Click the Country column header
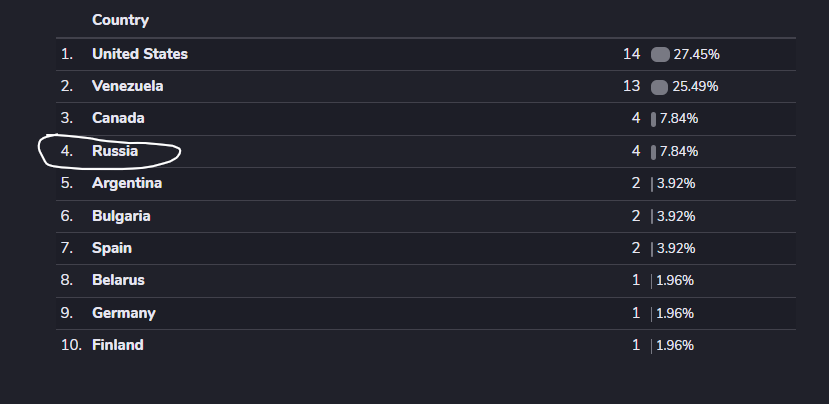This screenshot has width=829, height=404. click(x=120, y=20)
